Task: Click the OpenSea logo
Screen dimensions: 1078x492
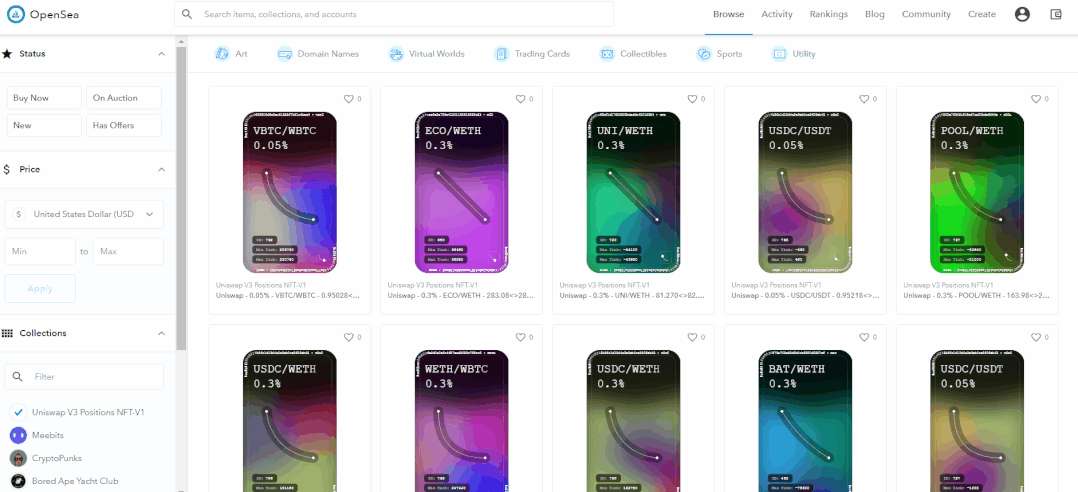Action: click(x=43, y=14)
